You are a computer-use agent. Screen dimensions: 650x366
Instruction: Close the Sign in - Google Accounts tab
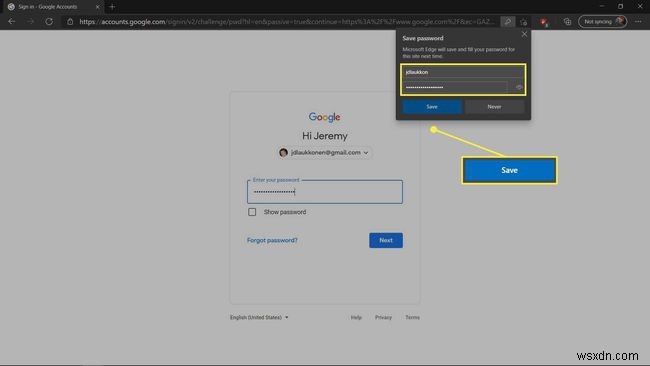point(97,7)
